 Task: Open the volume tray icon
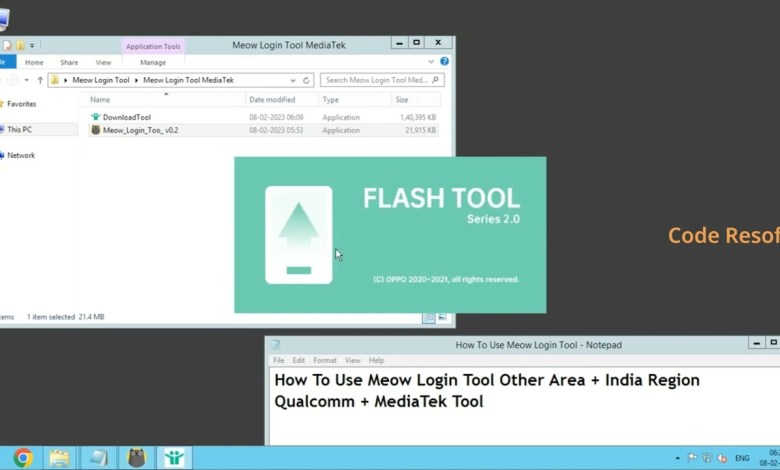[722, 458]
